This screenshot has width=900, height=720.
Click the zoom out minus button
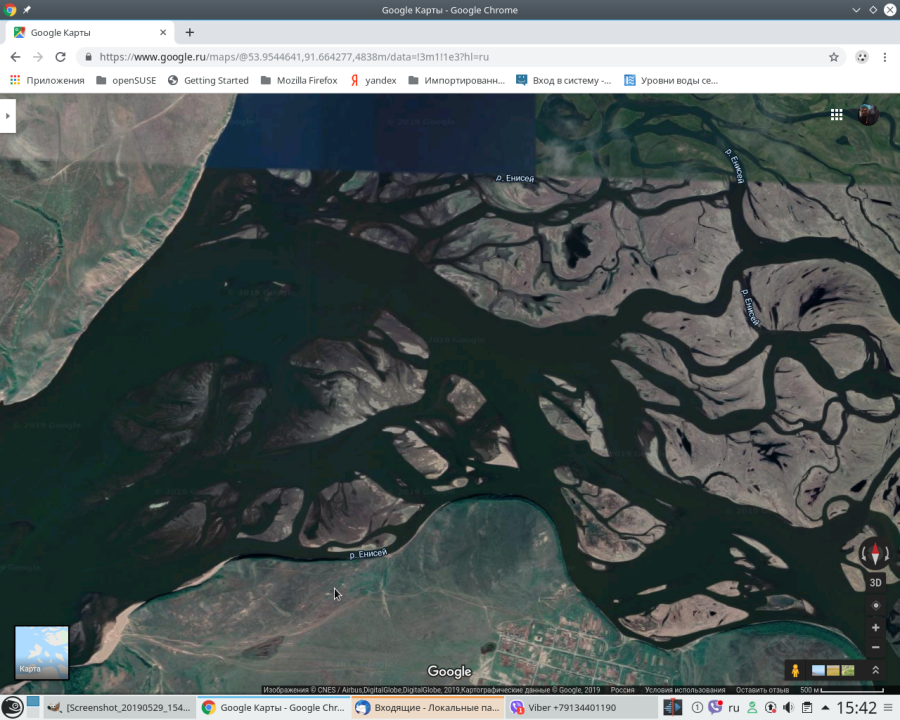pos(876,647)
